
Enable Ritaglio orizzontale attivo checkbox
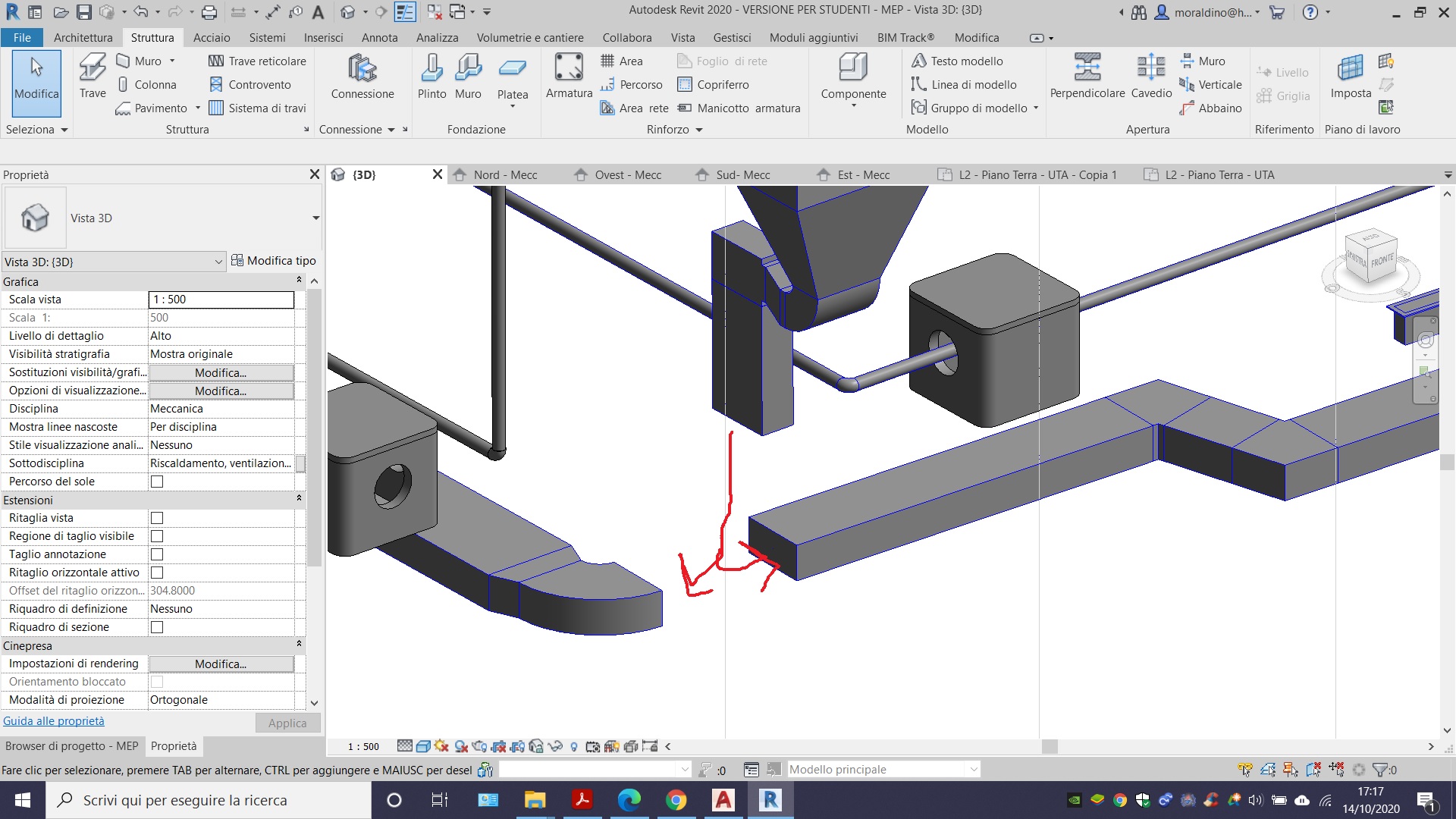157,573
